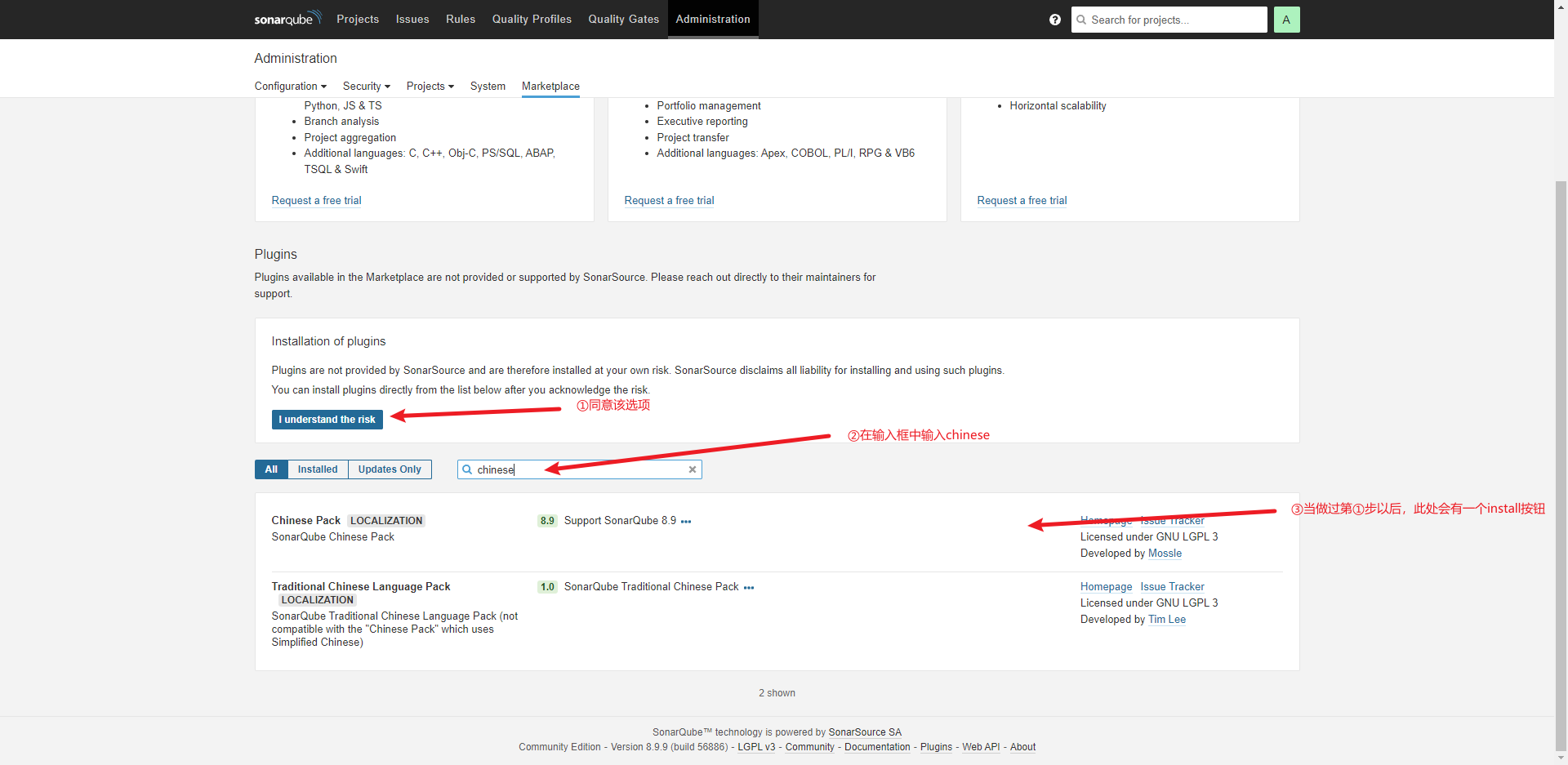Viewport: 1568px width, 765px height.
Task: Clear the plugin search with X icon
Action: pos(693,469)
